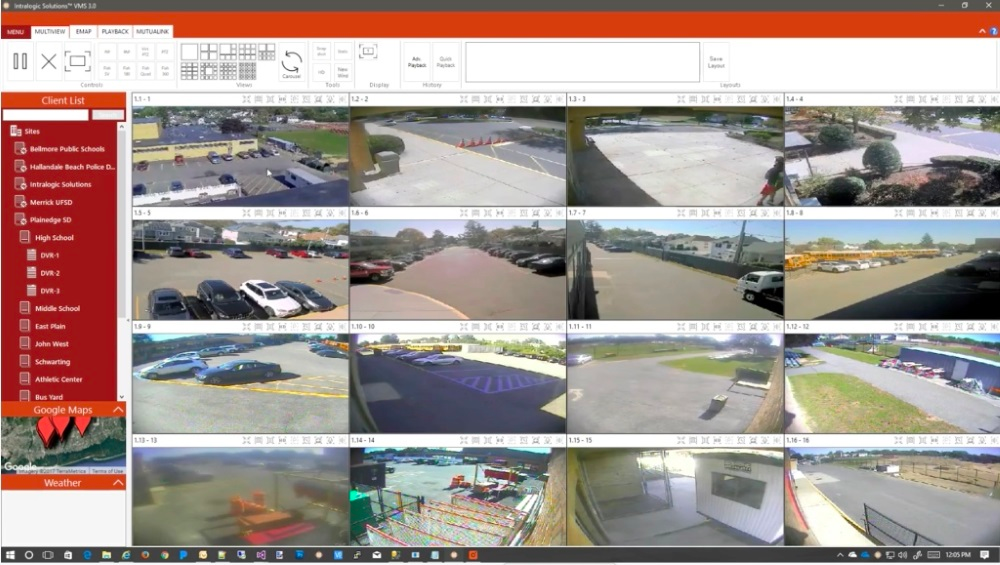Click the empty layouts box in ribbon

(x=582, y=62)
